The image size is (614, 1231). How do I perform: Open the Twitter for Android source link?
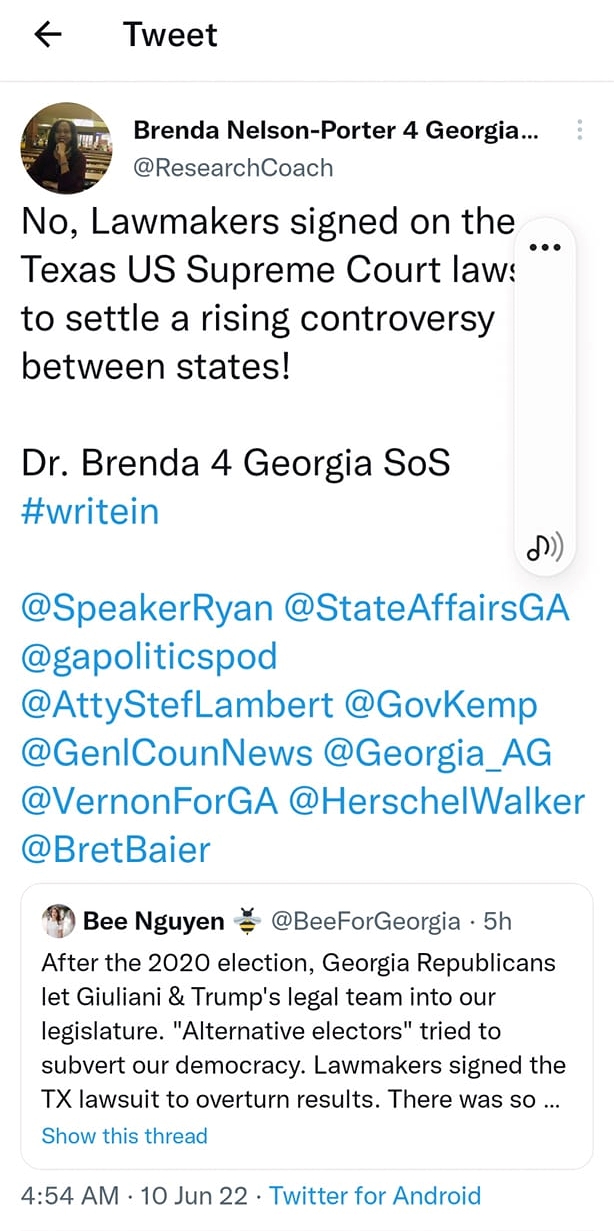click(375, 1195)
